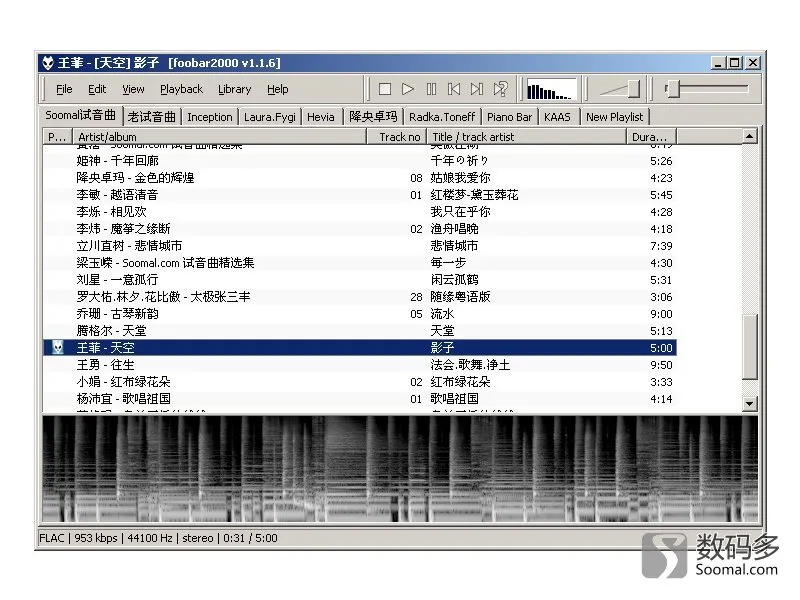Select the 罗大佑.林夕.花比傲 - 太极张三丰 row
Image resolution: width=800 pixels, height=600 pixels.
tap(360, 297)
